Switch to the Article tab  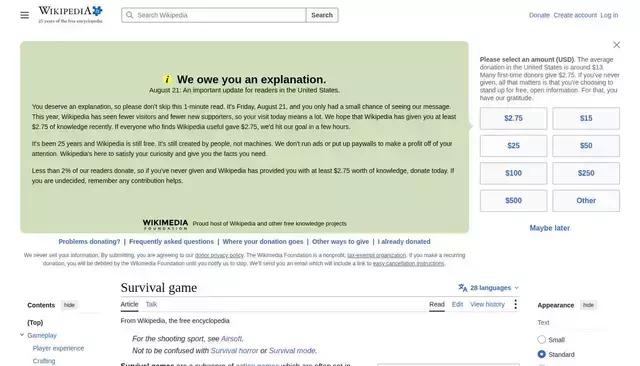pyautogui.click(x=129, y=304)
